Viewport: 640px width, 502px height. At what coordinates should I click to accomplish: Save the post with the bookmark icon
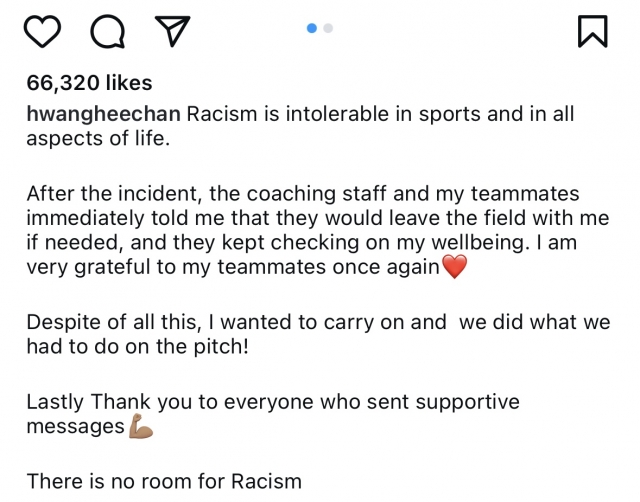[593, 31]
